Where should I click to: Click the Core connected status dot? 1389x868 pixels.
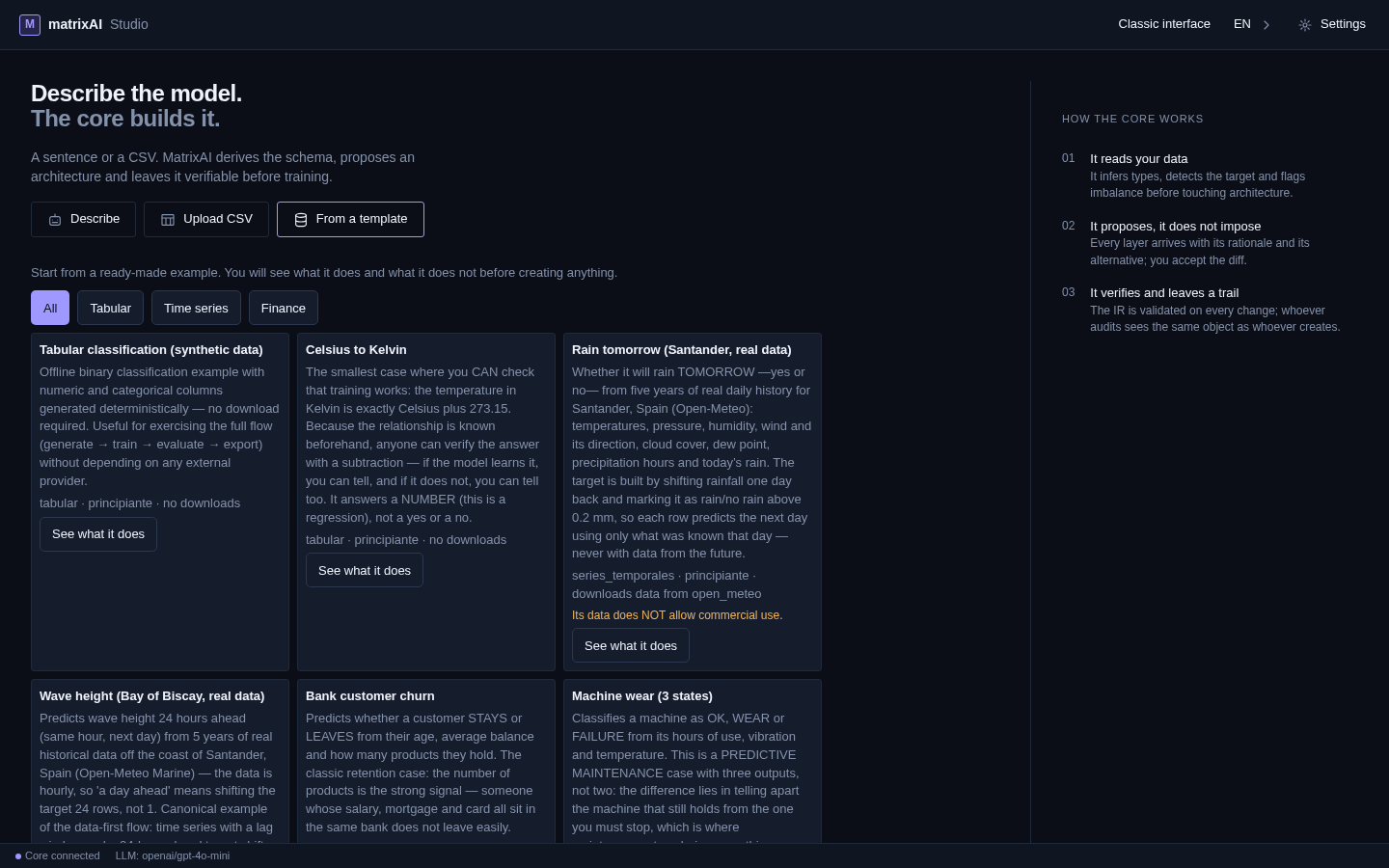click(x=18, y=856)
